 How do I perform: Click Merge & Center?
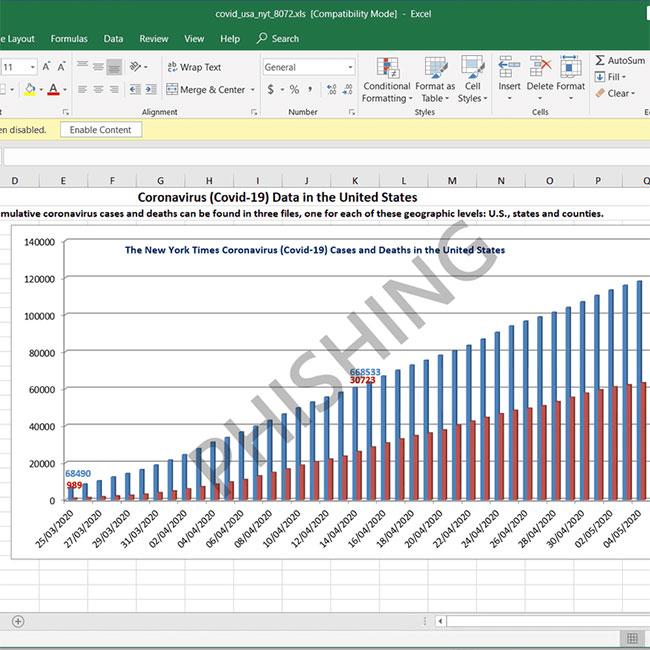[206, 90]
